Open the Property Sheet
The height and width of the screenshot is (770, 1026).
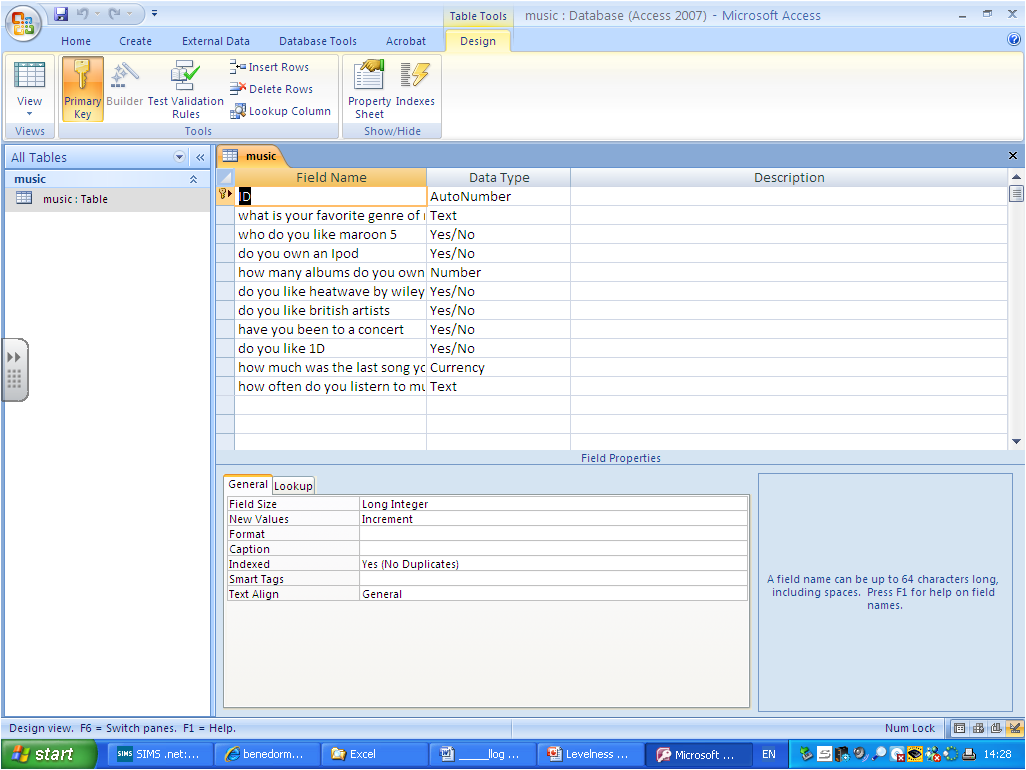click(368, 88)
